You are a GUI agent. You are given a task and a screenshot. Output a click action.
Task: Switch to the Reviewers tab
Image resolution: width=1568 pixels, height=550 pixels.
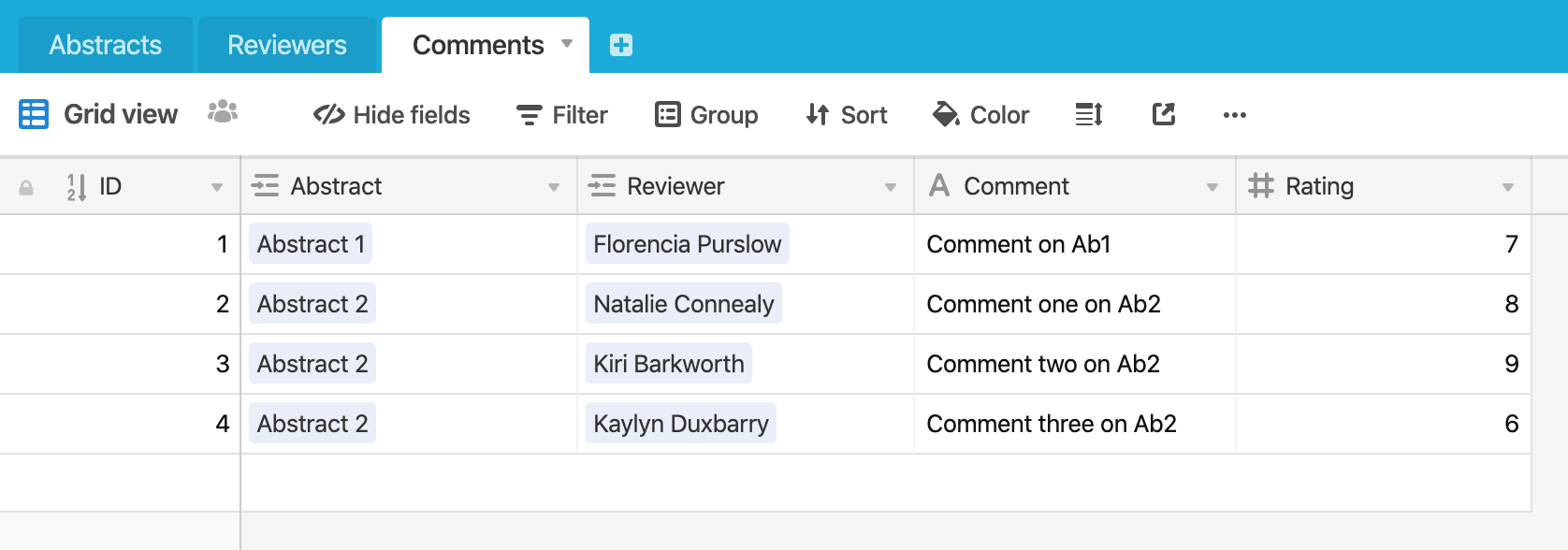pyautogui.click(x=287, y=45)
